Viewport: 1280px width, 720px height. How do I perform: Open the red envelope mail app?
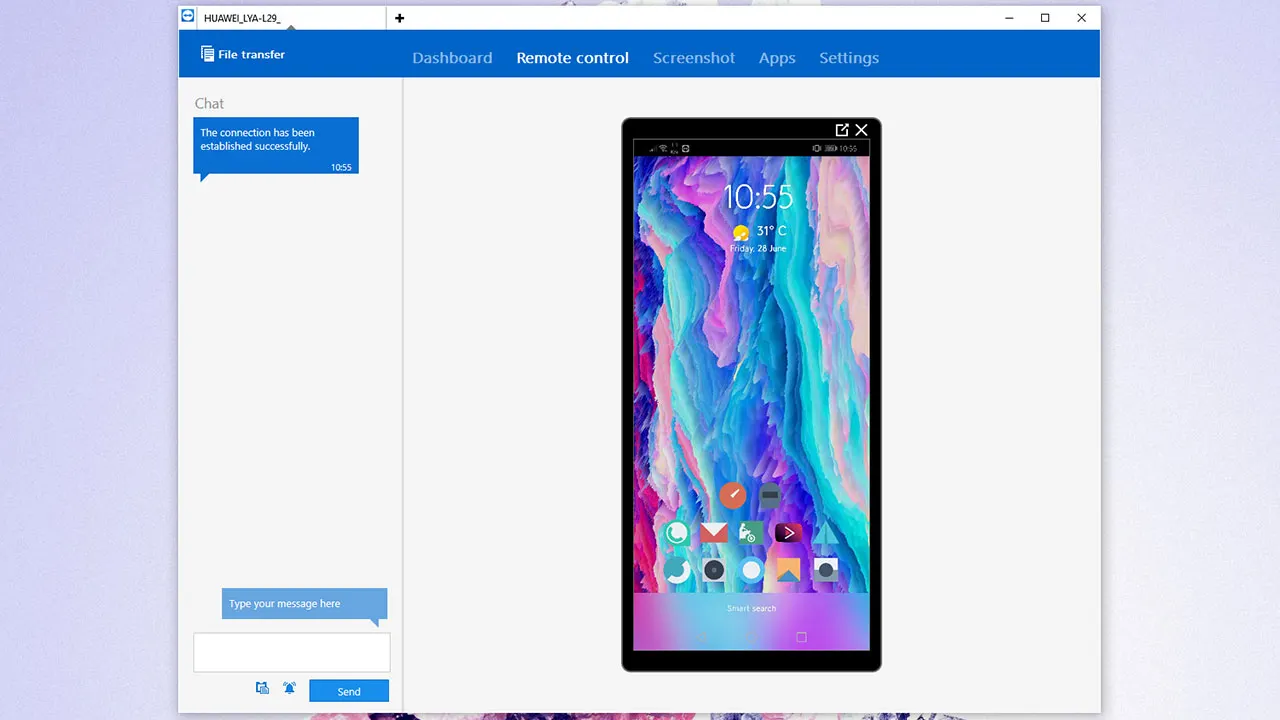(714, 533)
